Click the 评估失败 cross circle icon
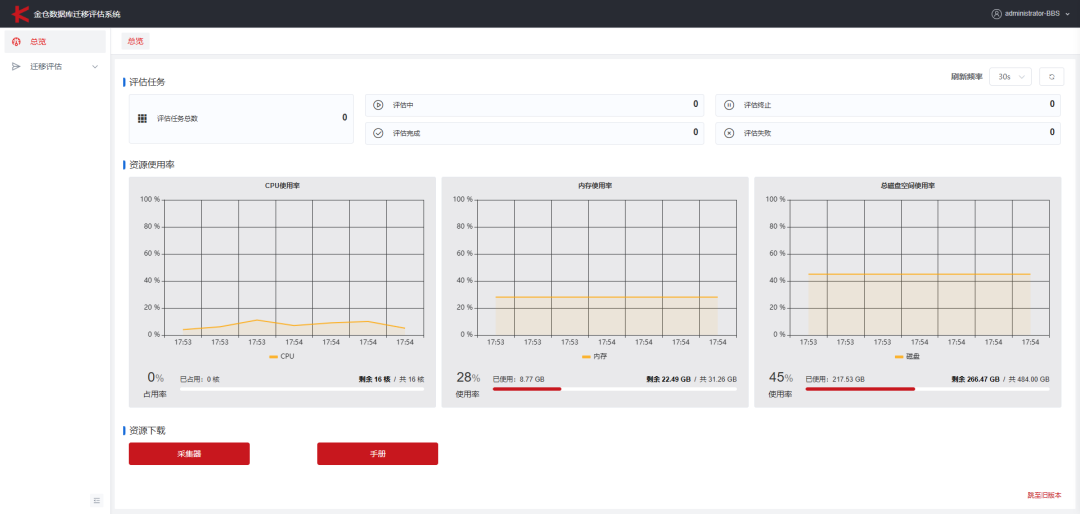This screenshot has height=514, width=1080. (729, 133)
